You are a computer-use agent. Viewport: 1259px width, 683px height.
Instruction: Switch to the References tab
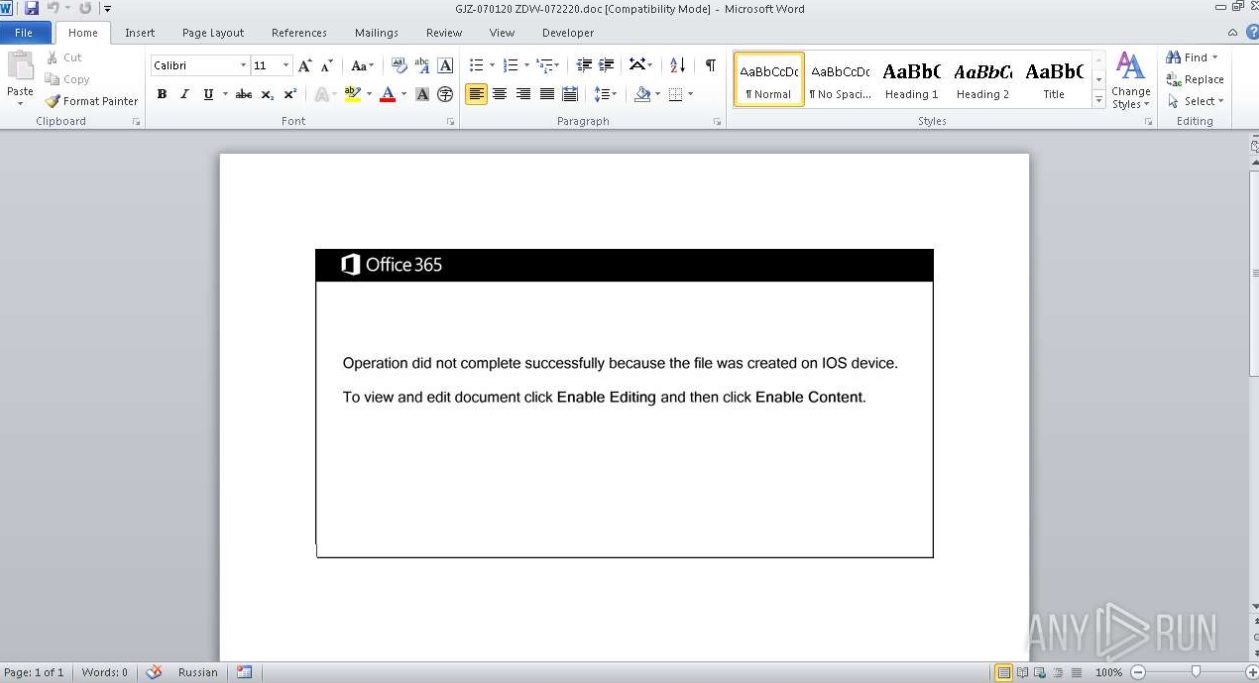click(x=299, y=33)
